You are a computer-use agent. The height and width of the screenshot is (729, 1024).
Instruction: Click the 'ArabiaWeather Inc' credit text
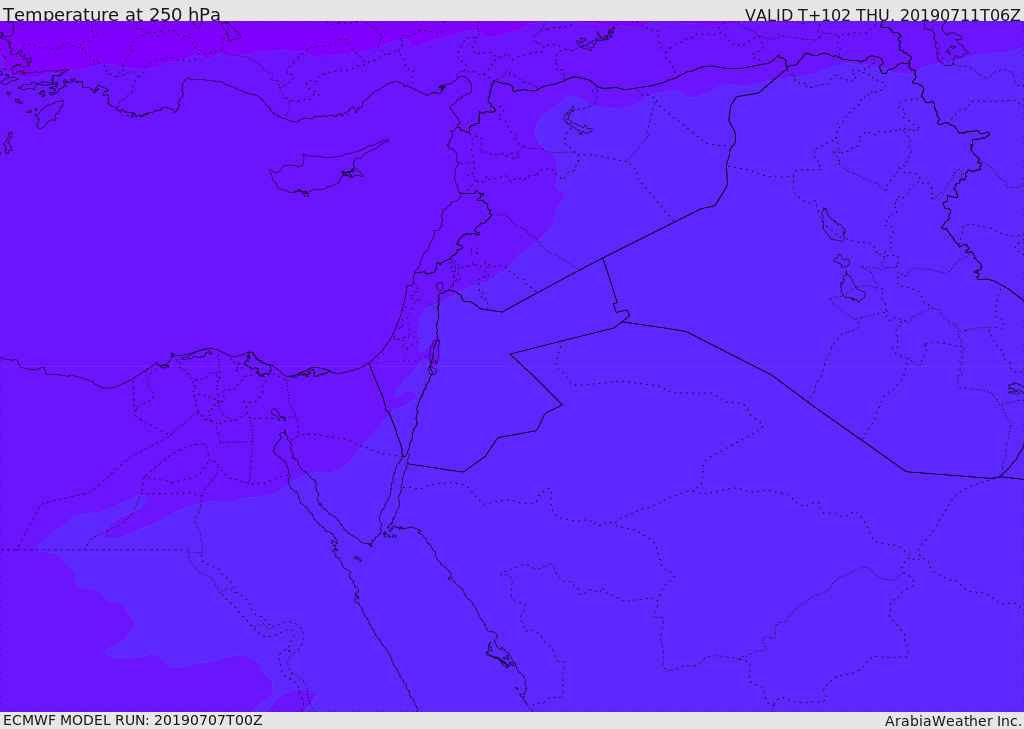click(953, 721)
